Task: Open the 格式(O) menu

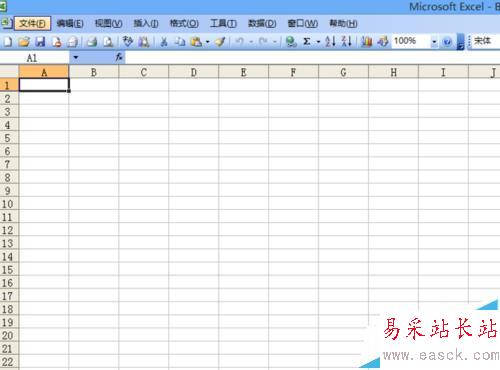Action: [184, 23]
